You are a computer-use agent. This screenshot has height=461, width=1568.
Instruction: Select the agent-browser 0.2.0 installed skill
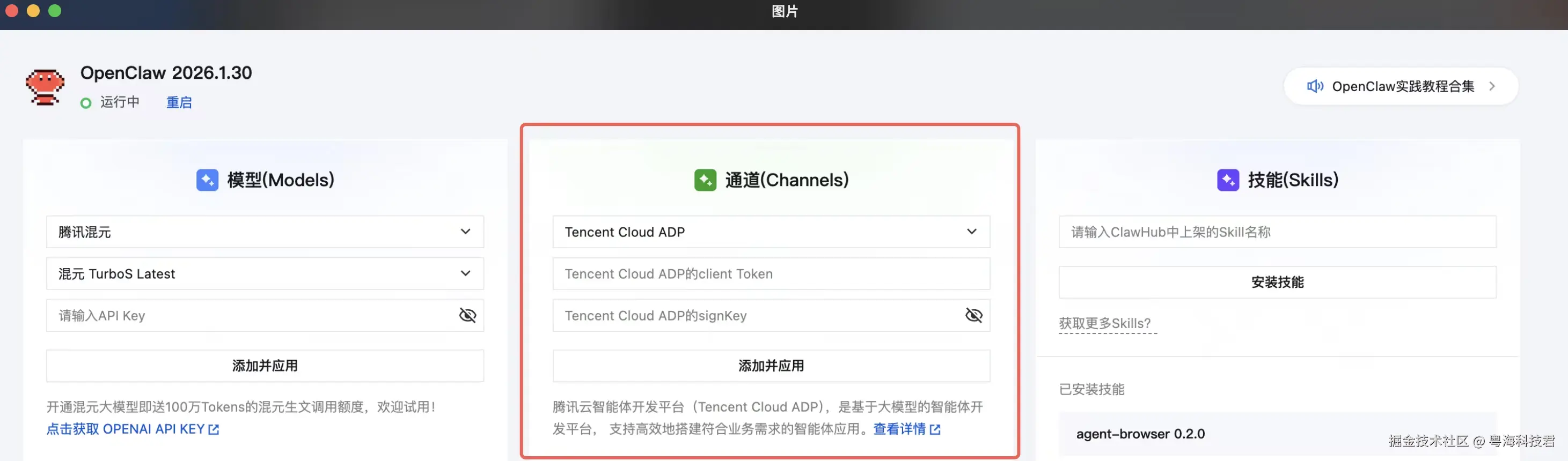coord(1277,434)
